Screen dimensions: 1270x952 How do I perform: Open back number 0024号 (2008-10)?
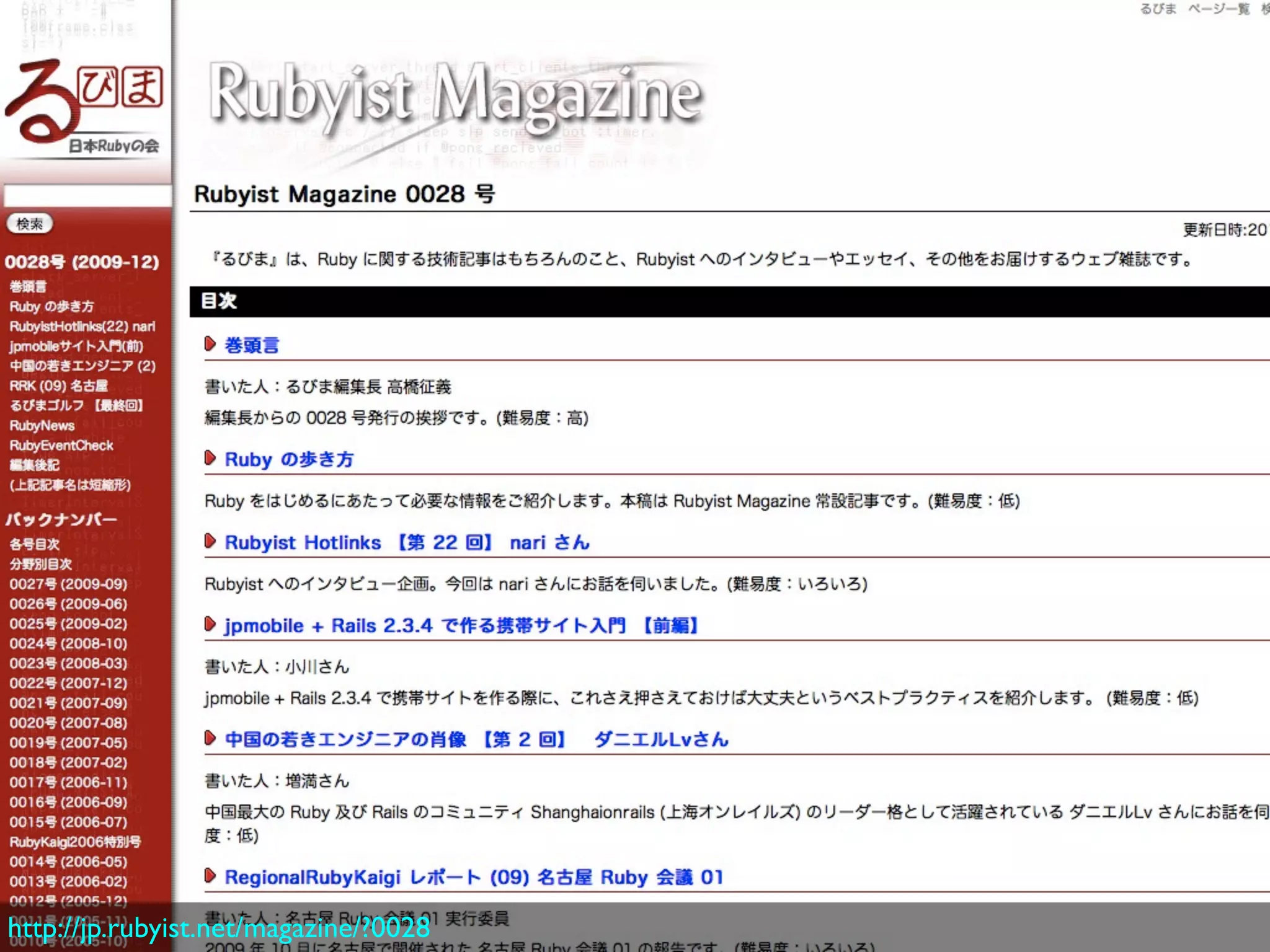pos(68,643)
